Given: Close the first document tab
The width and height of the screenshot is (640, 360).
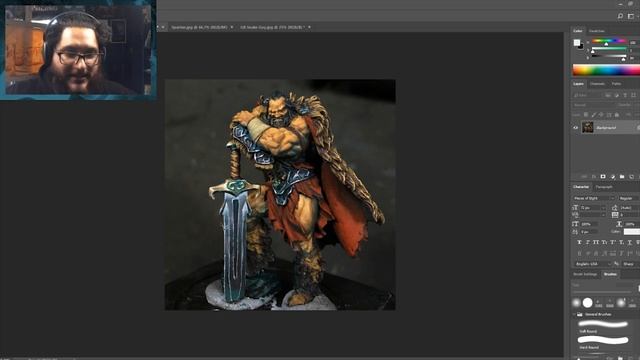Looking at the screenshot, I should [232, 27].
